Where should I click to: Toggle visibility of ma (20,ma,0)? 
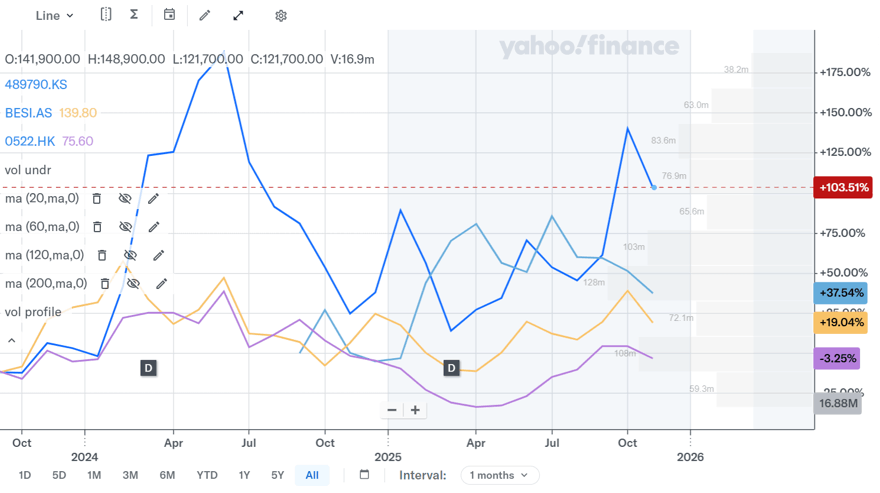pos(125,198)
